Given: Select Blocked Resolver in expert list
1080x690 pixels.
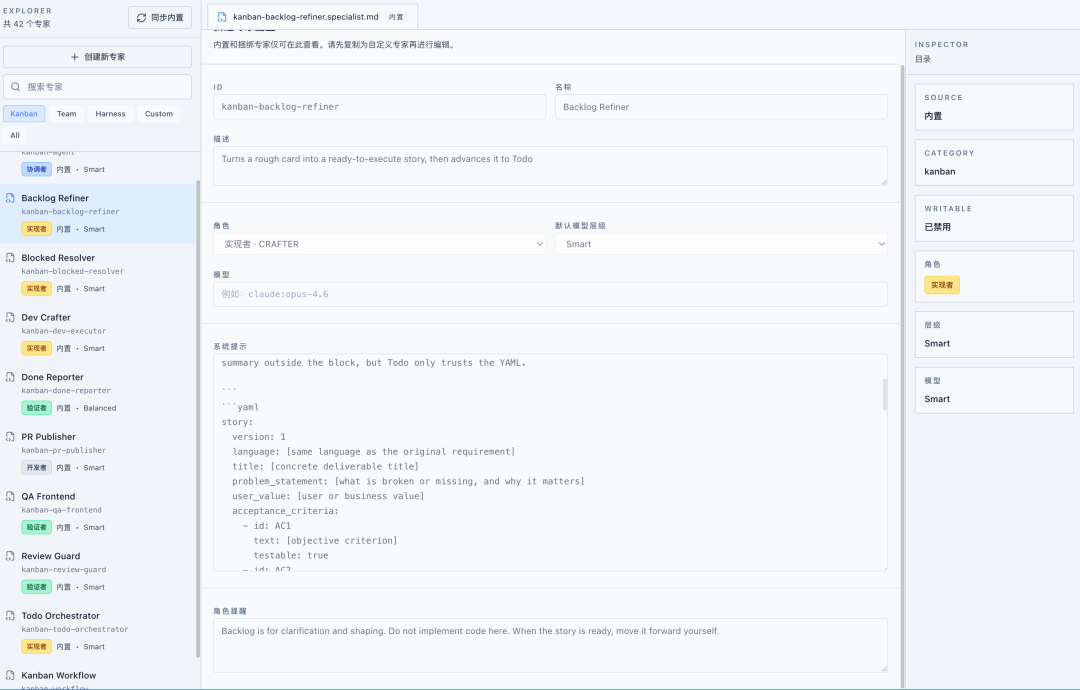Looking at the screenshot, I should pyautogui.click(x=98, y=273).
